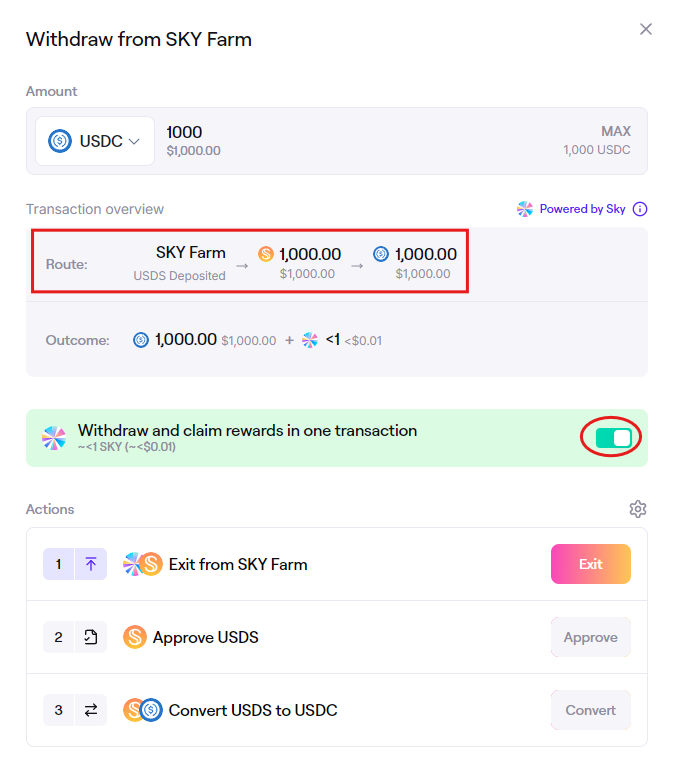Click the orange USDS coin icon in Route
673x772 pixels.
click(x=266, y=254)
